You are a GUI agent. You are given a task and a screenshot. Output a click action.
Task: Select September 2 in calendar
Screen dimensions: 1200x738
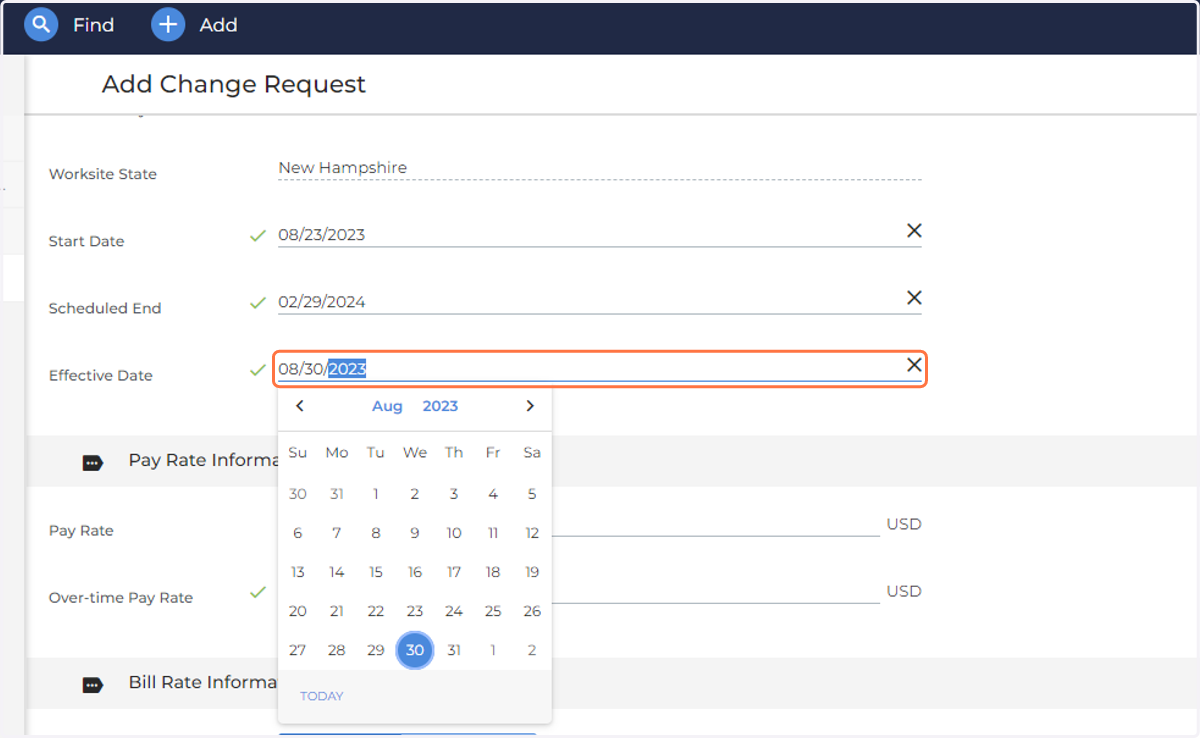pos(532,650)
